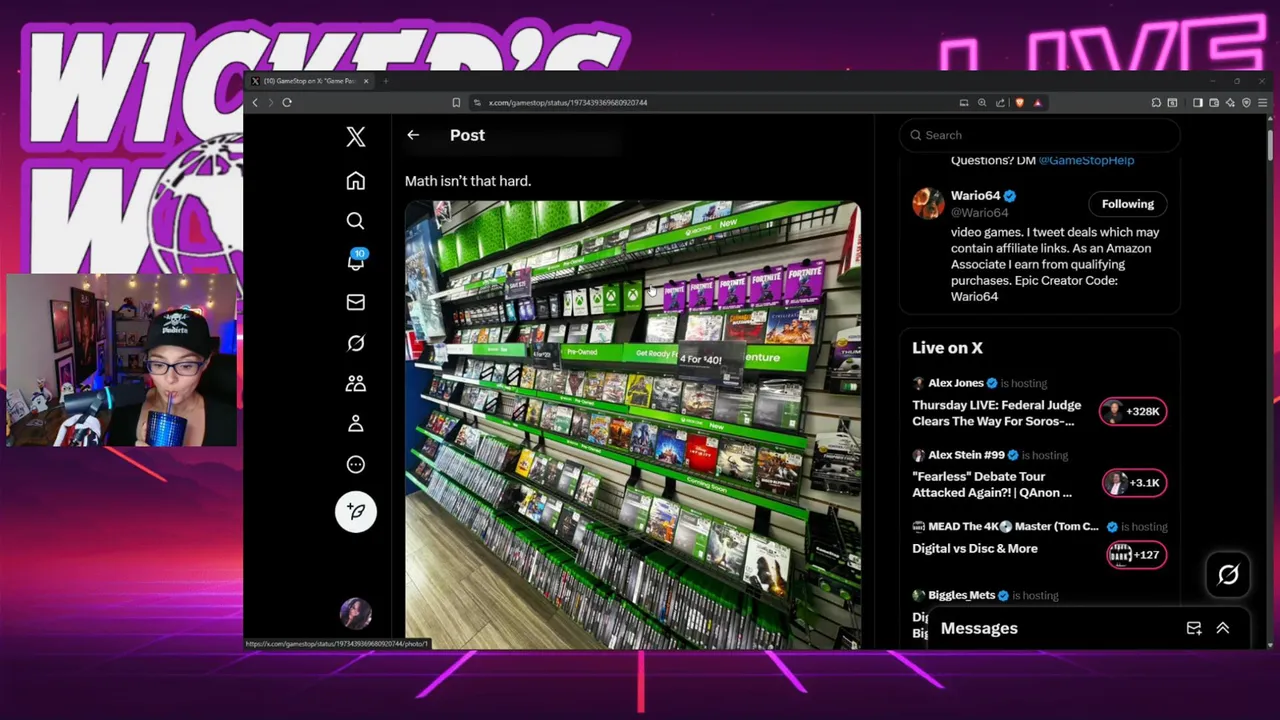The image size is (1280, 720).
Task: Click 'Math isn't that hard.' post text
Action: pyautogui.click(x=468, y=181)
